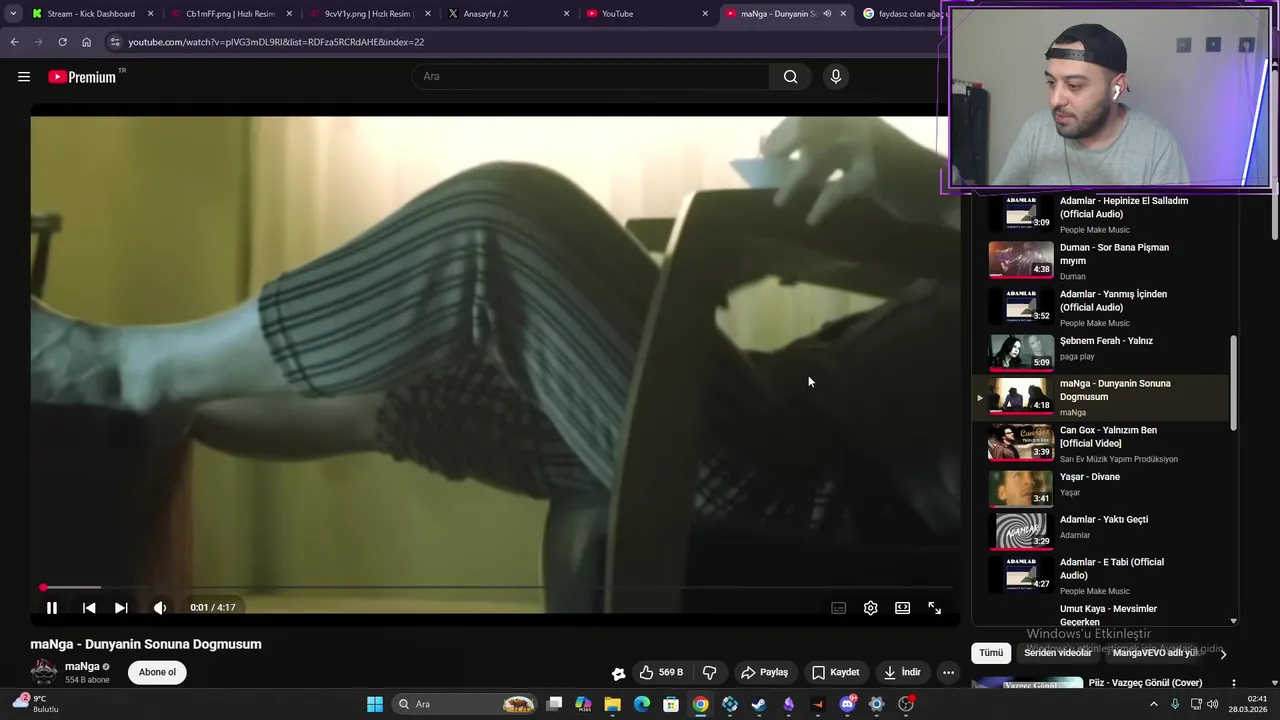Mute the maNga tab audio icon

coord(827,14)
